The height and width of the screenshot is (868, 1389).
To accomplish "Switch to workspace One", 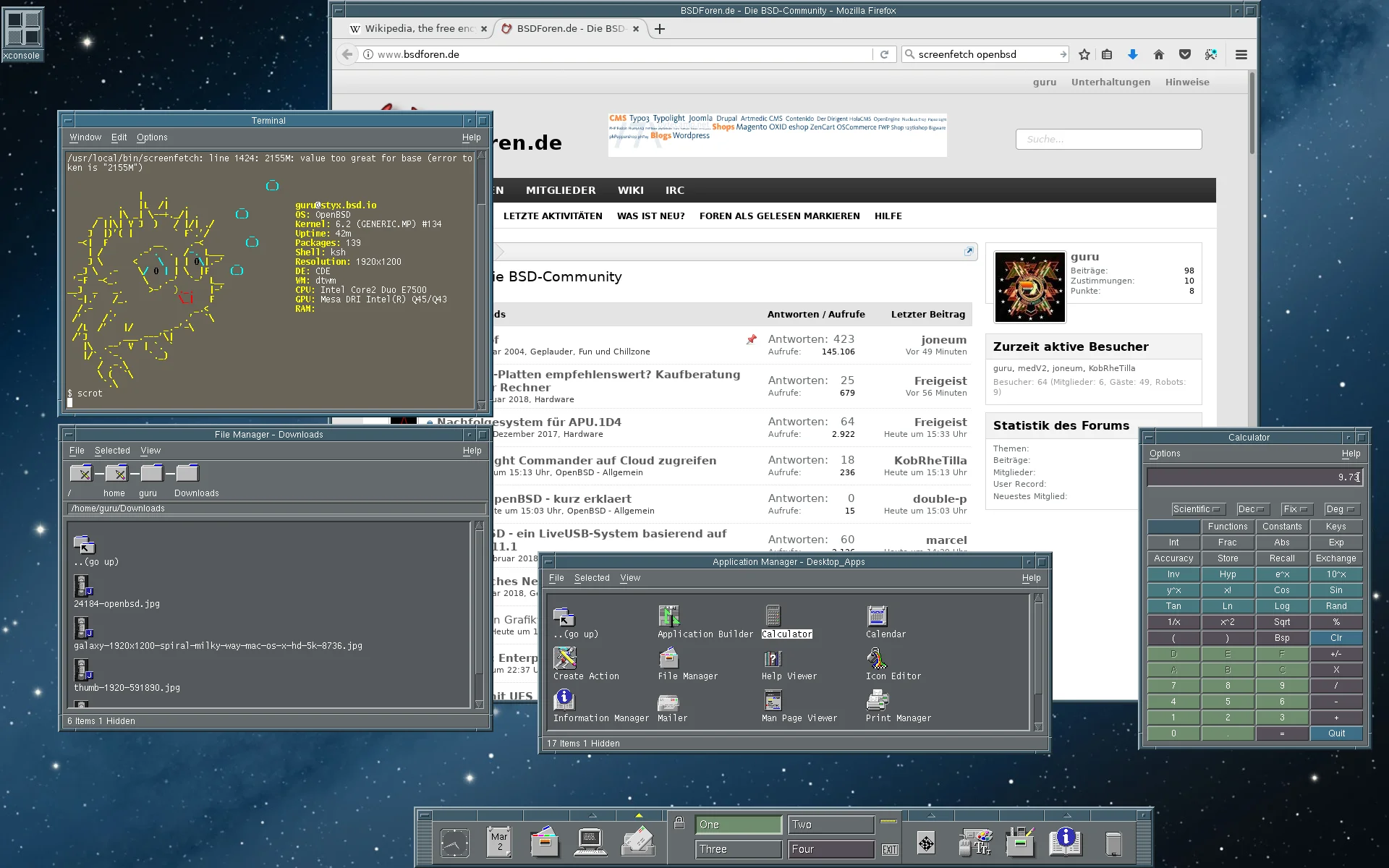I will click(739, 825).
